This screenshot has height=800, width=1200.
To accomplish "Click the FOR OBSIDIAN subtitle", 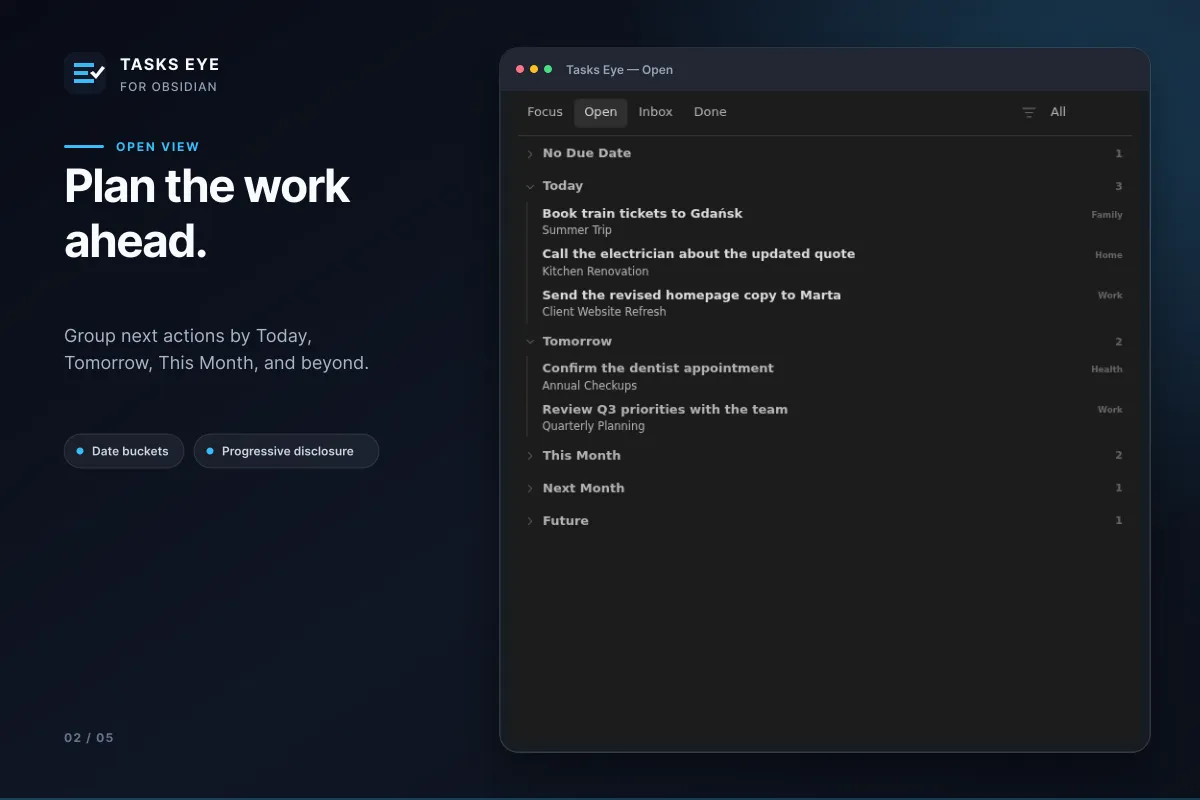I will click(x=168, y=87).
